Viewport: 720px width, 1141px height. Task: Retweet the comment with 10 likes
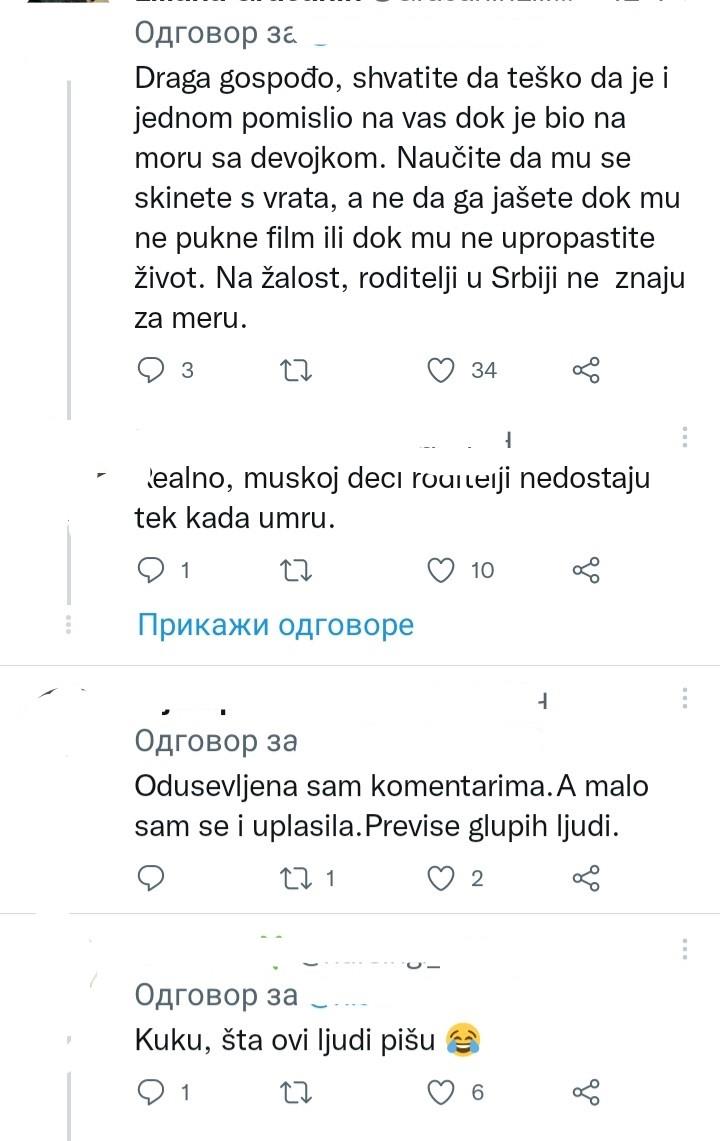click(x=294, y=570)
